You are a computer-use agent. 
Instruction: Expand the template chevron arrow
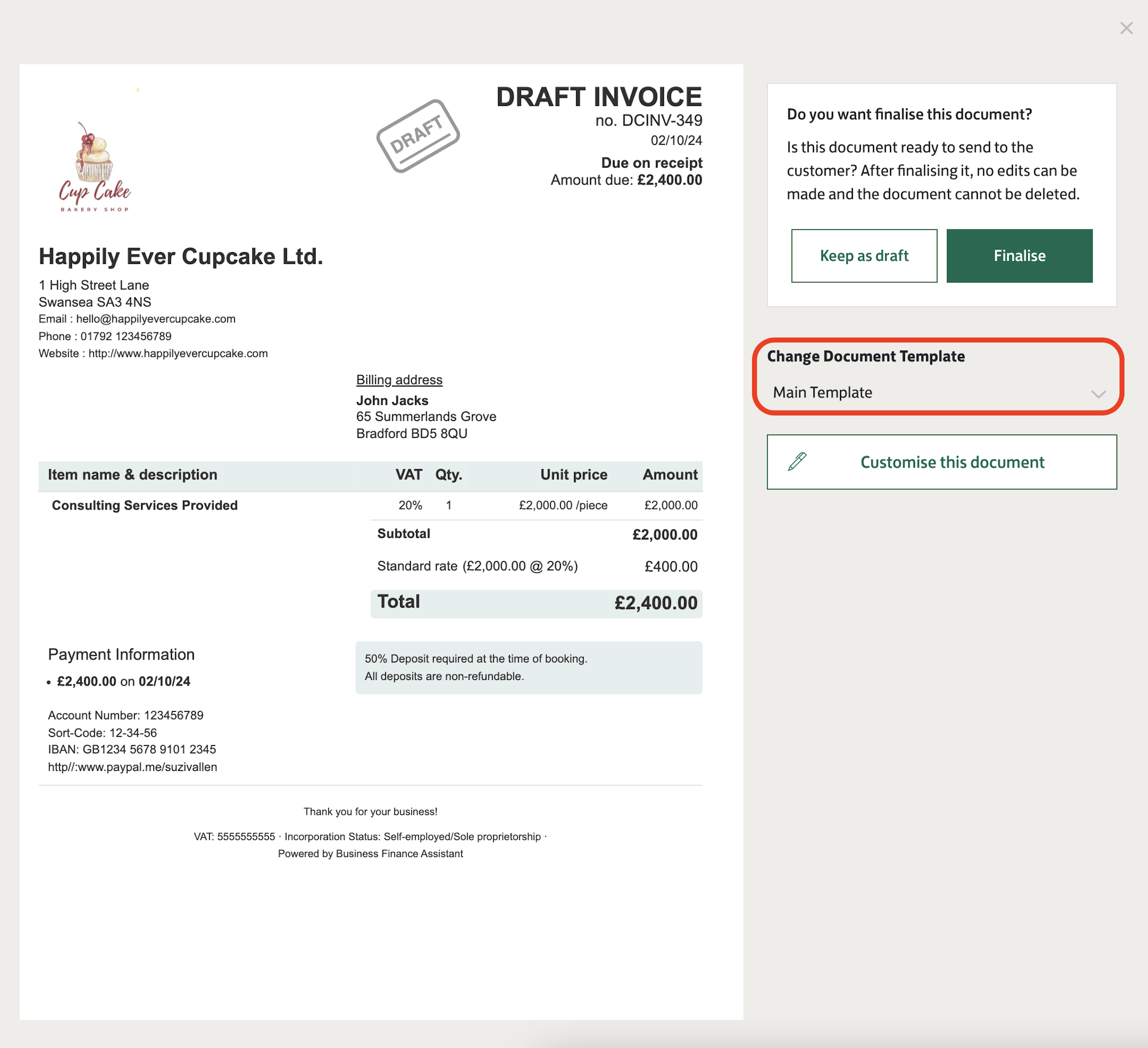[1098, 393]
